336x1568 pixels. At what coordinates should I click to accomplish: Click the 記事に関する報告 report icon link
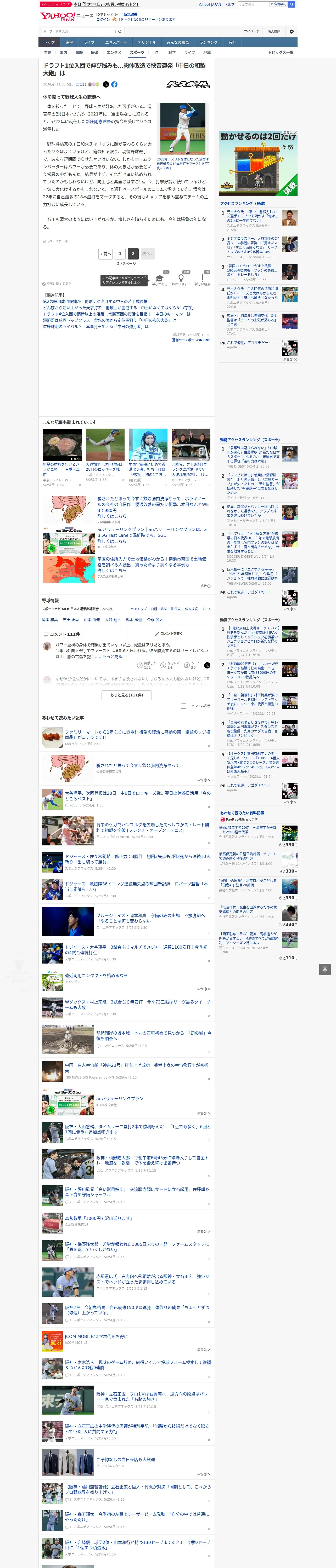coord(57,284)
